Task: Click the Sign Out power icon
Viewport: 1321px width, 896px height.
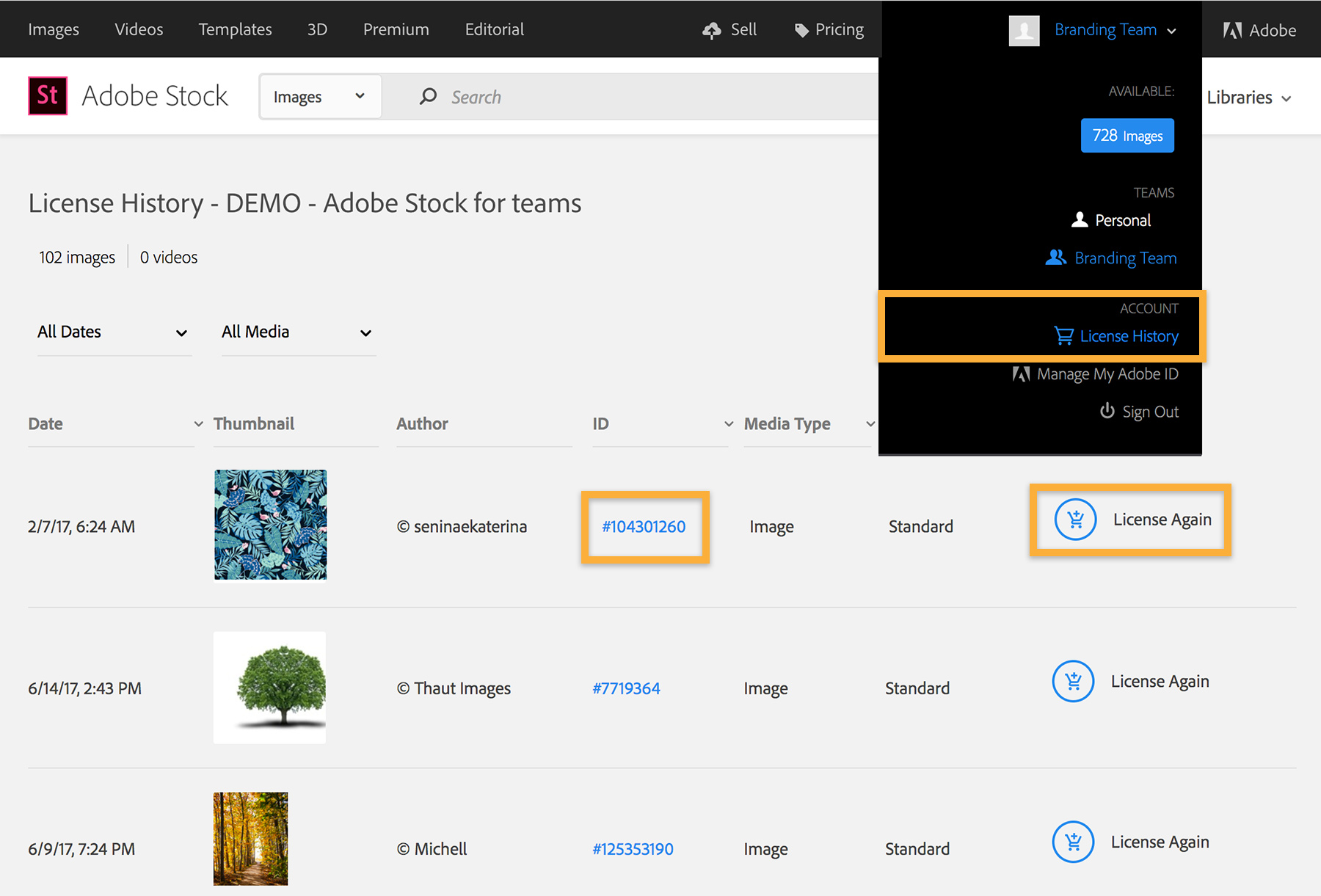Action: [x=1107, y=411]
